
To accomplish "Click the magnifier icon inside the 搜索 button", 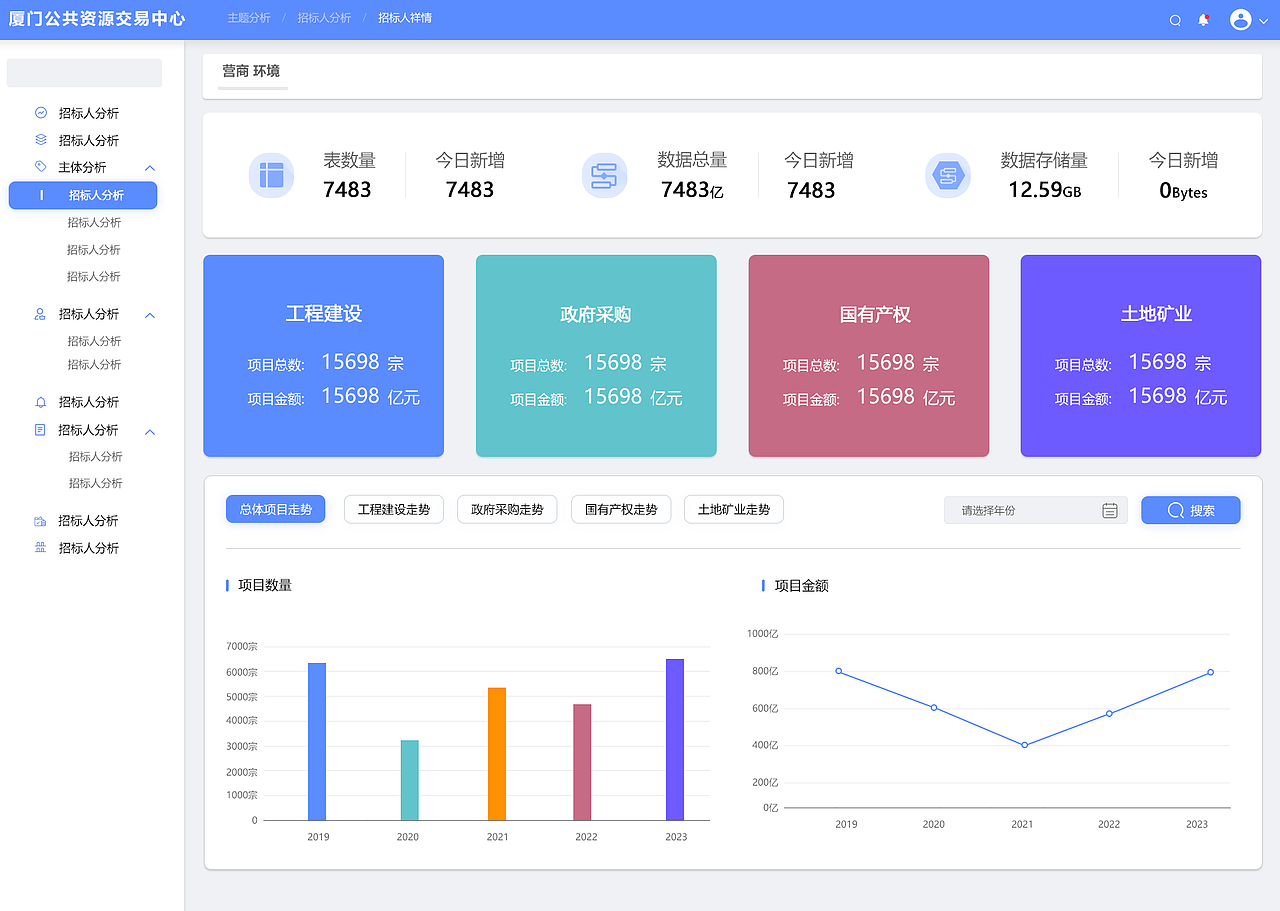I will pos(1176,510).
